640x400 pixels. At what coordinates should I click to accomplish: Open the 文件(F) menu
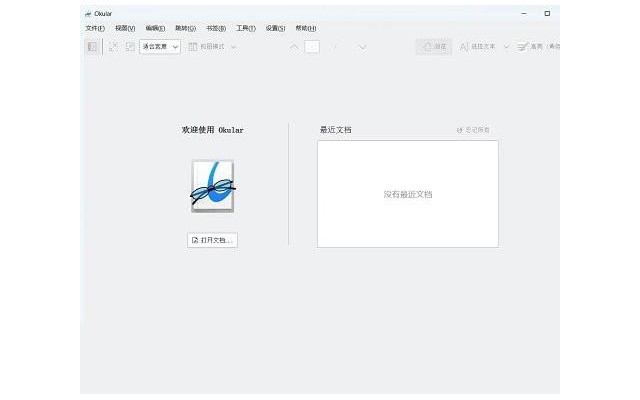[95, 28]
